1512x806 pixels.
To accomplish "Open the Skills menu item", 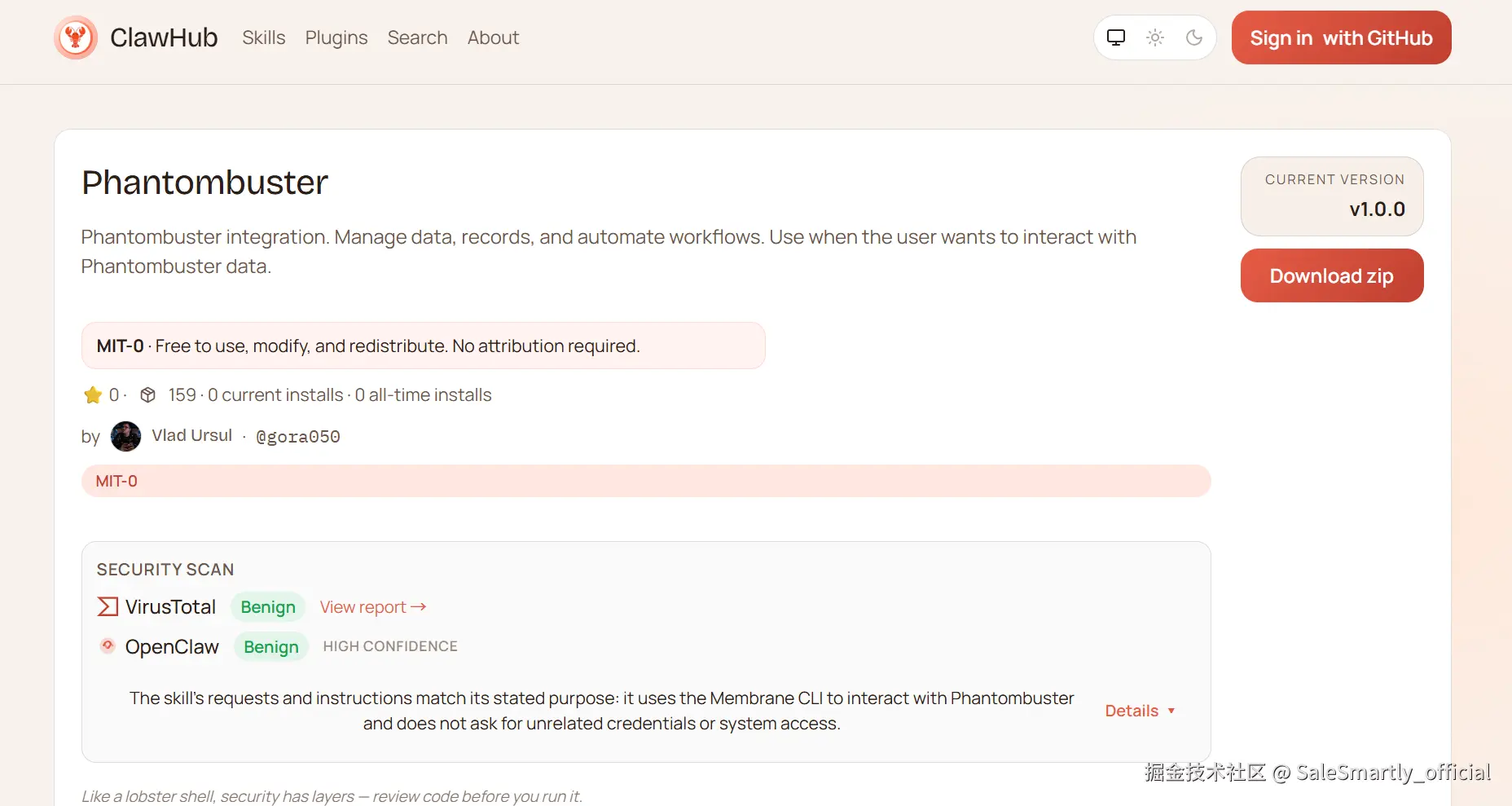I will click(263, 37).
